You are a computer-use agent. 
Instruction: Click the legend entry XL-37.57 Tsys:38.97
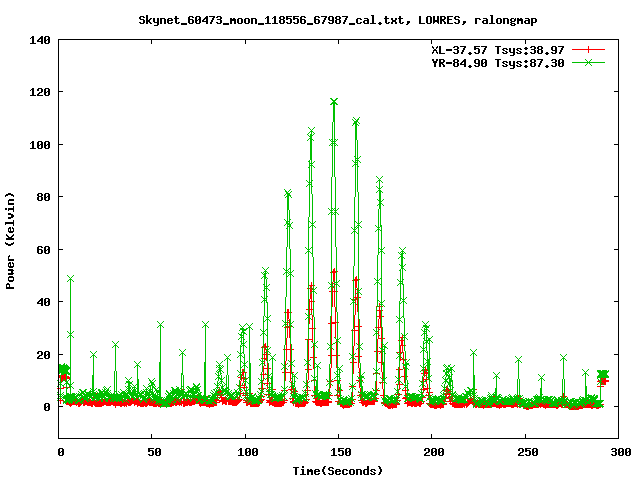[498, 50]
